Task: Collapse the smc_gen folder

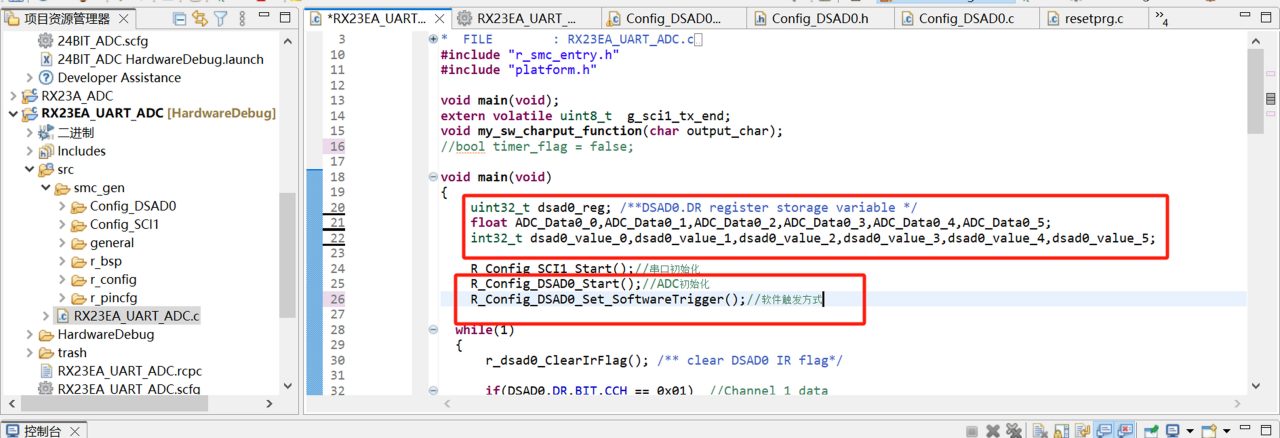Action: click(46, 188)
